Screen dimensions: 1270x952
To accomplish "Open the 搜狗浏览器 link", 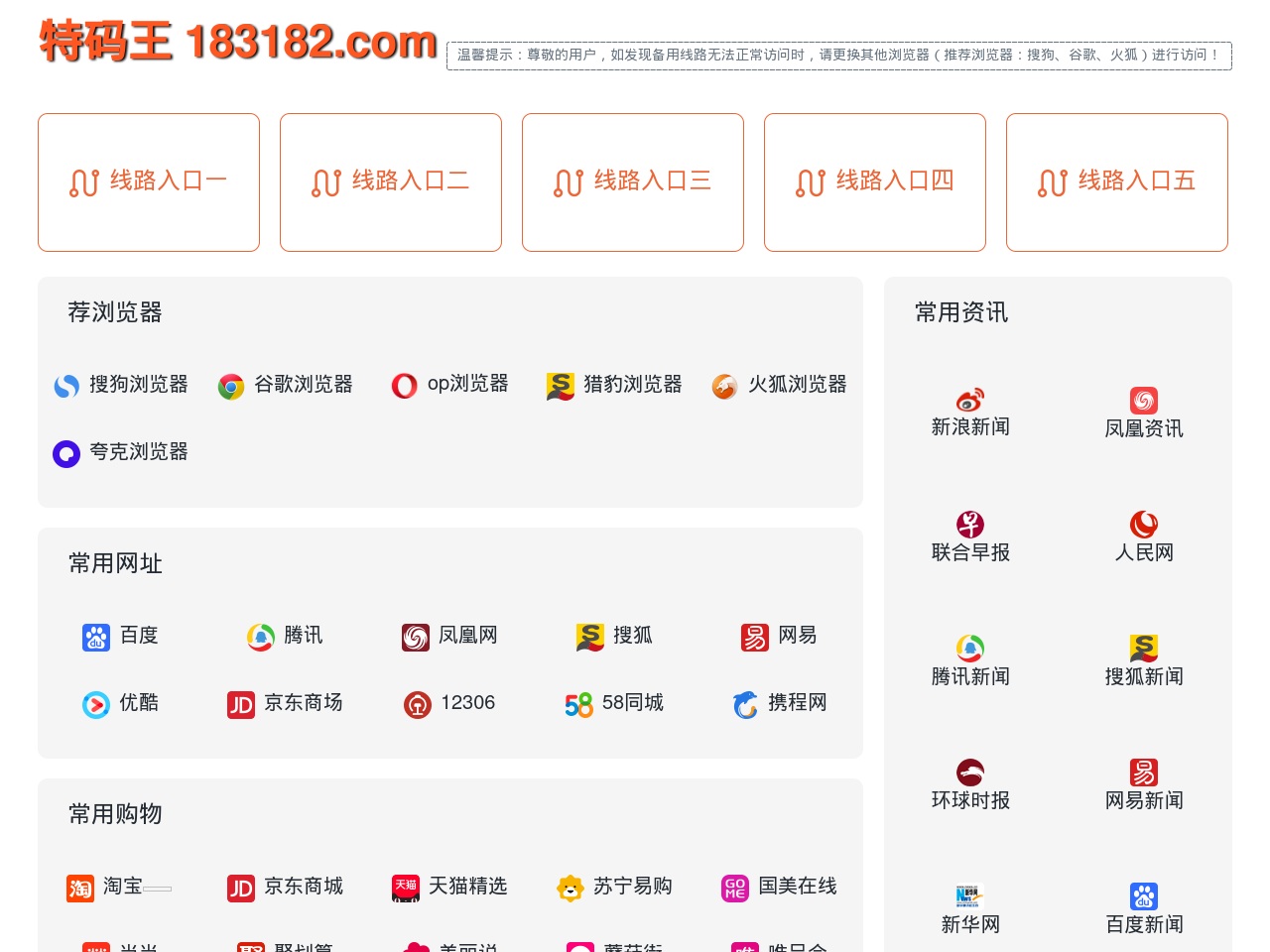I will (x=139, y=384).
